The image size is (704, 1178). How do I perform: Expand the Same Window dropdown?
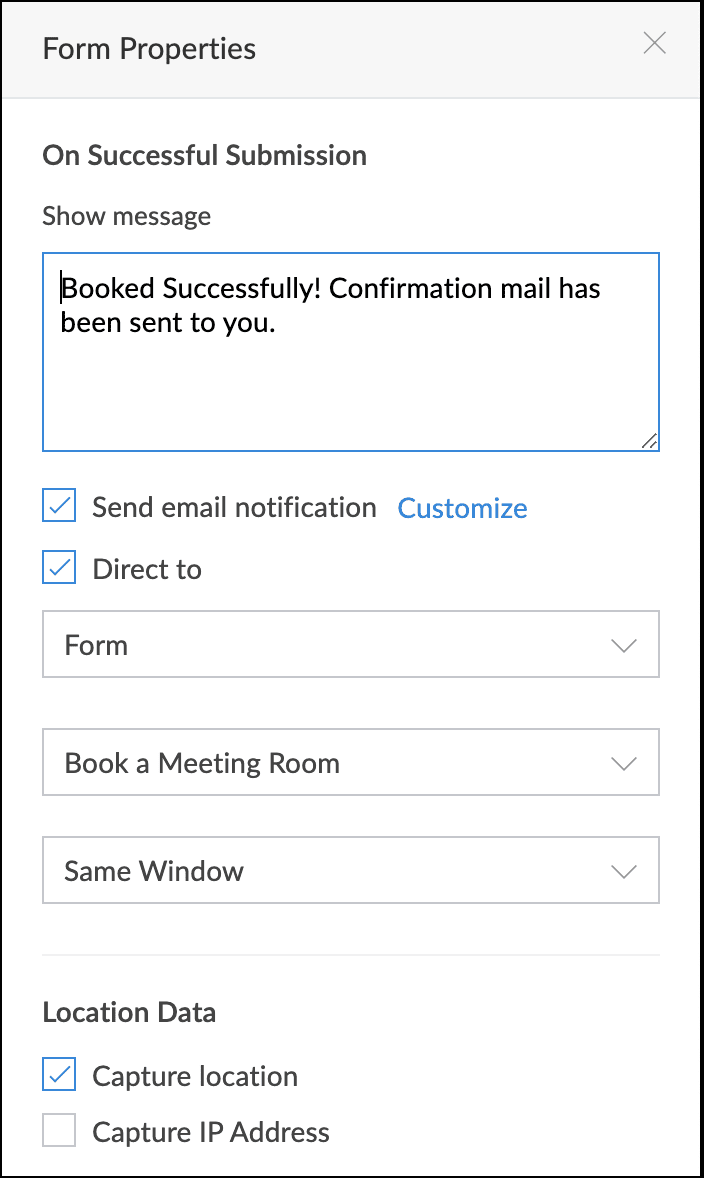350,871
